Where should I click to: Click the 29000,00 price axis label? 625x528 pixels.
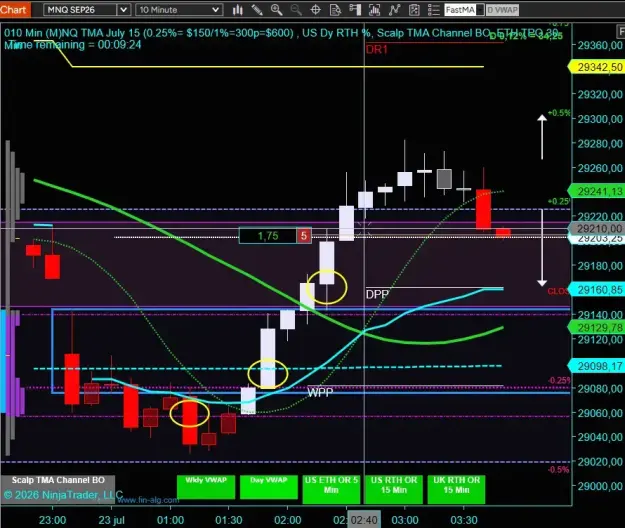[x=599, y=486]
